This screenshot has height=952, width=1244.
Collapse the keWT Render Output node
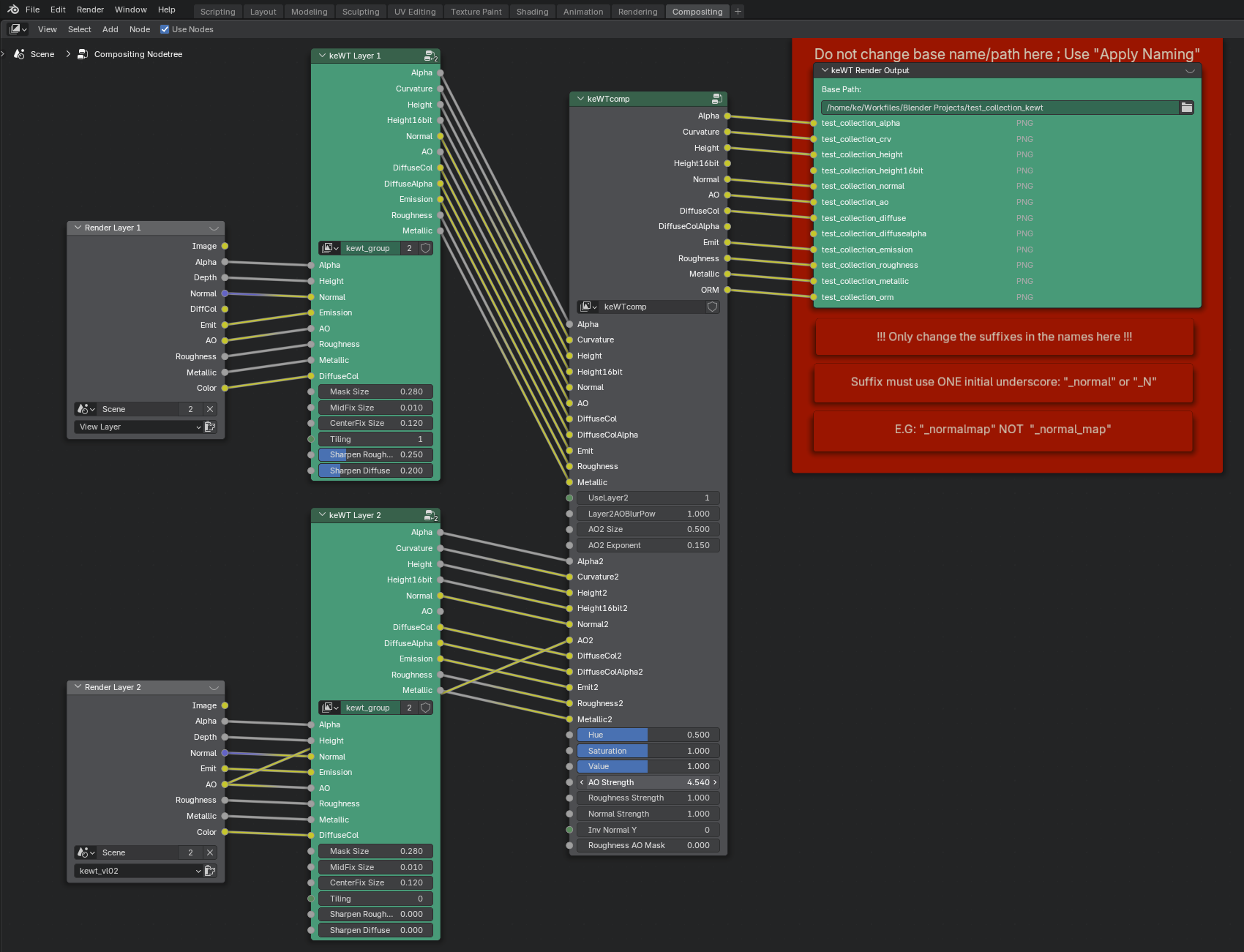825,70
